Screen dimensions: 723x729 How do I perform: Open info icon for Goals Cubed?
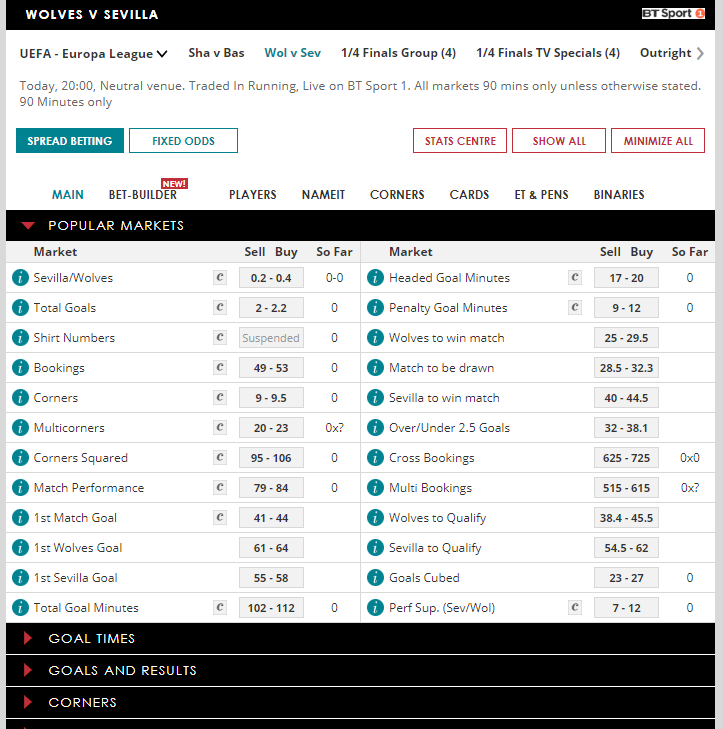[375, 577]
